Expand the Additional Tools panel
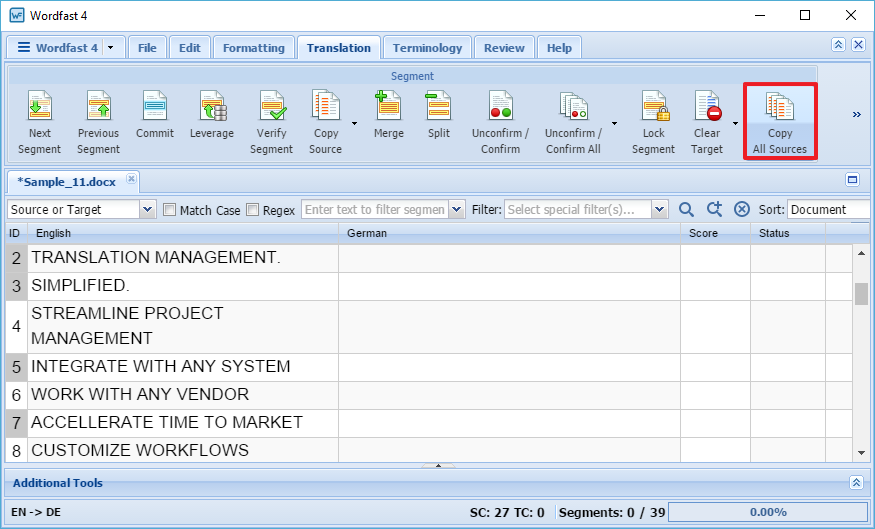The image size is (875, 529). pyautogui.click(x=856, y=483)
